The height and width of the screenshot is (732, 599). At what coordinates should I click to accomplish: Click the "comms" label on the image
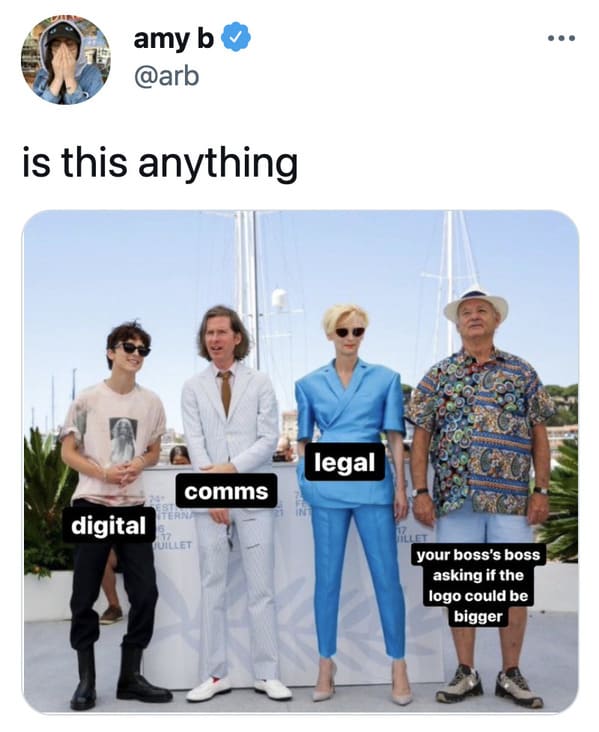226,491
